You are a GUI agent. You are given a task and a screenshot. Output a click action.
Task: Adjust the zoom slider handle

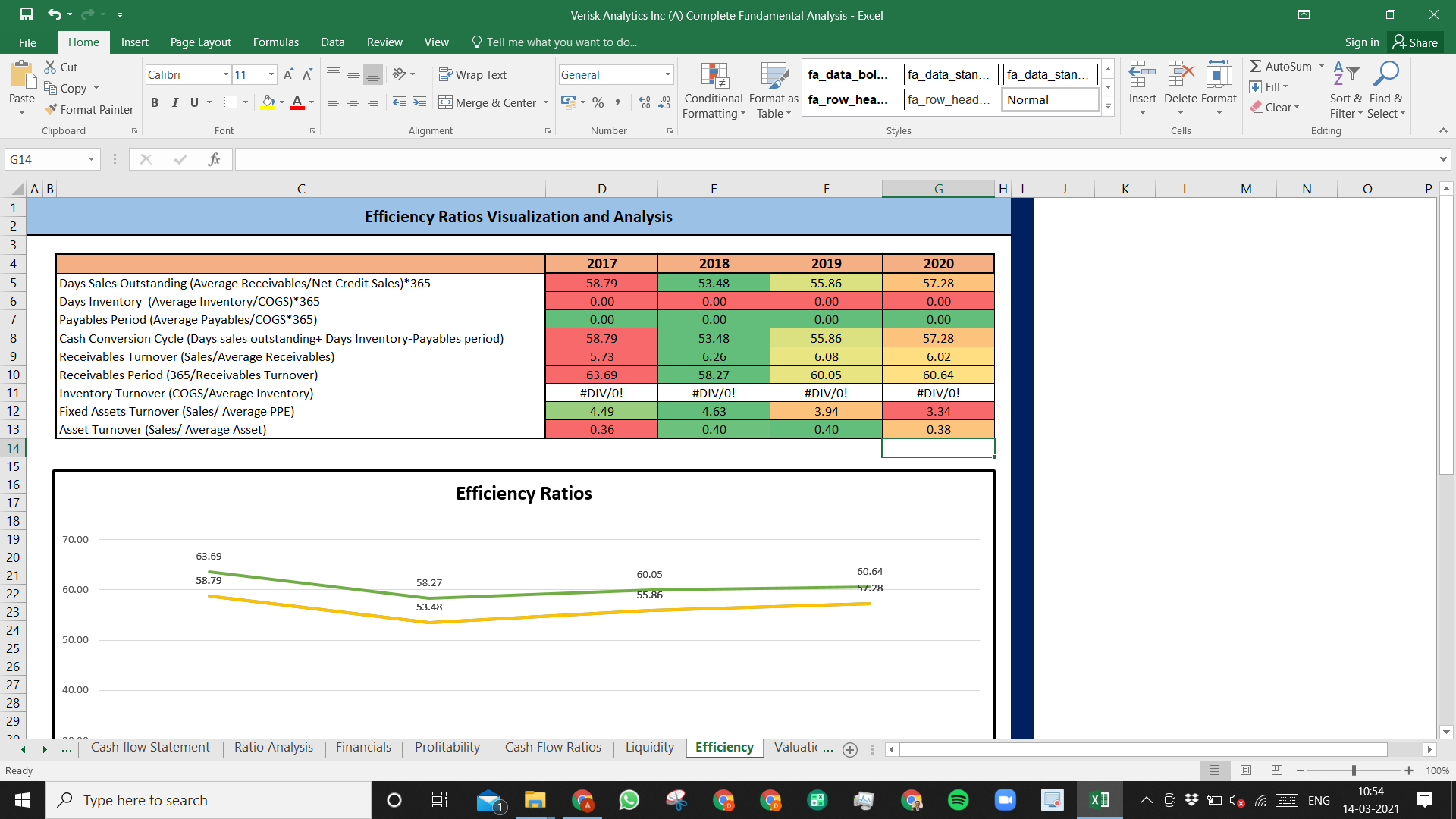[x=1354, y=770]
